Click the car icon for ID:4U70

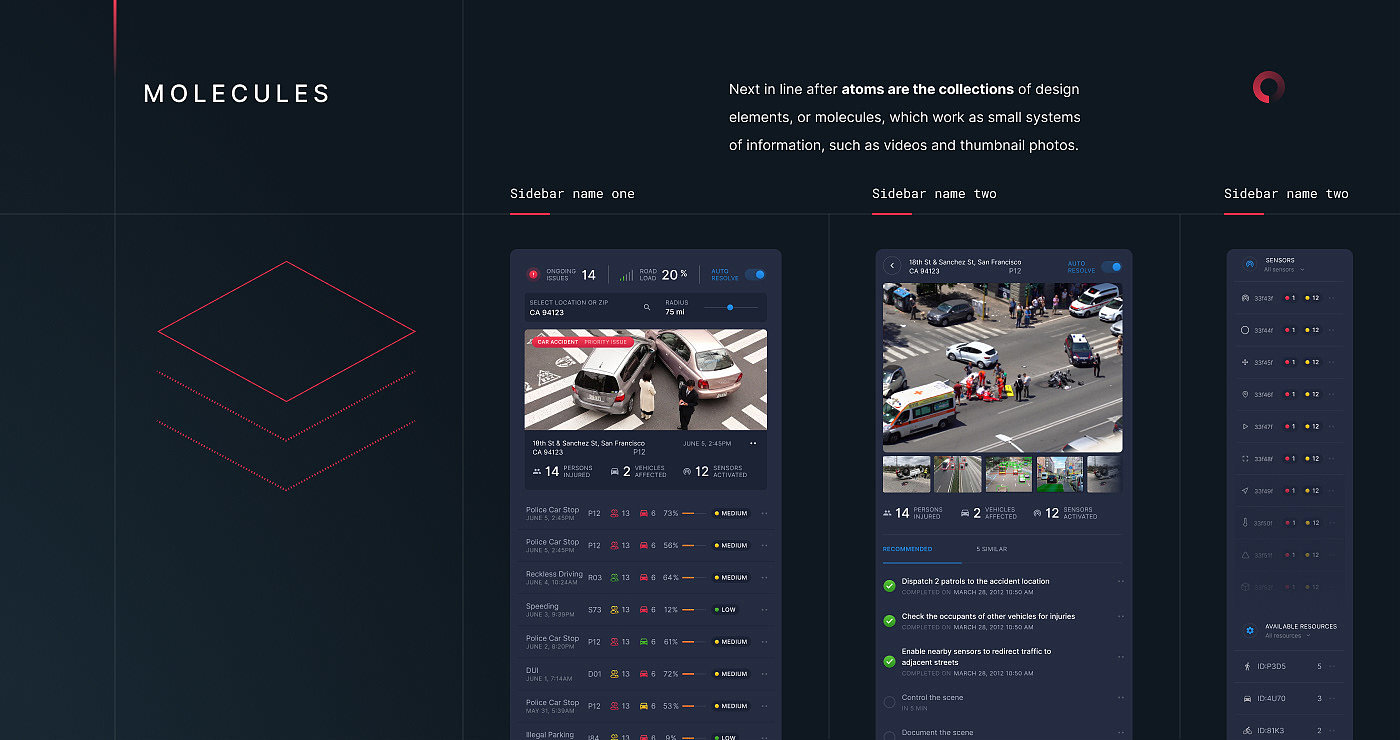point(1247,698)
